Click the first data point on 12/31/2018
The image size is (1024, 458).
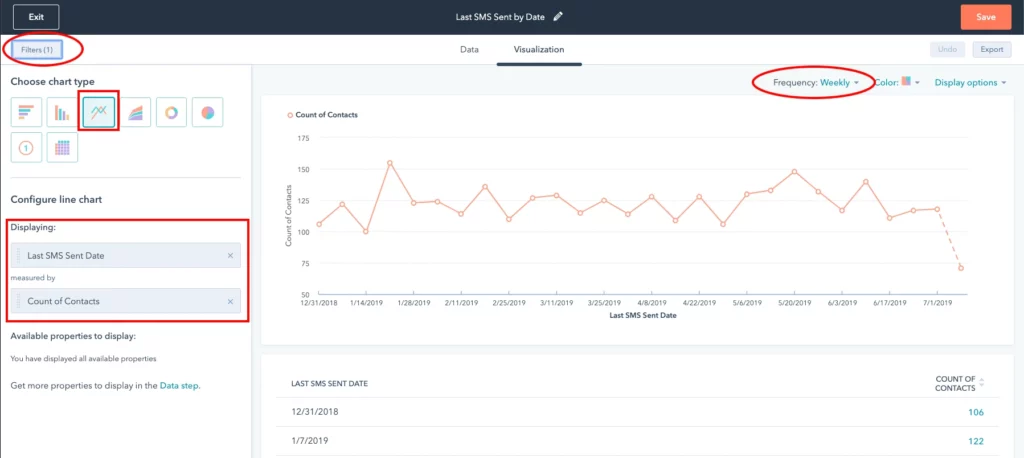pyautogui.click(x=319, y=224)
